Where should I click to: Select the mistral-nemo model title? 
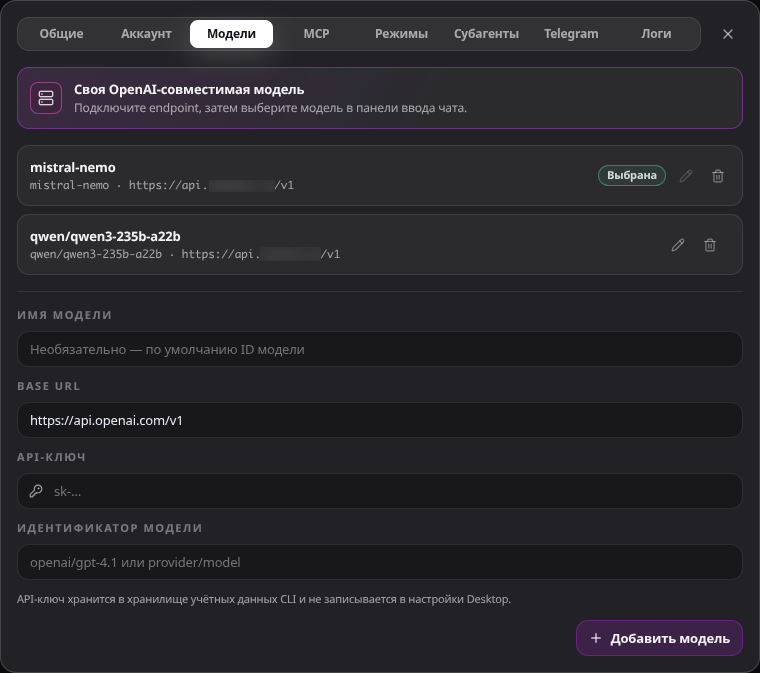[73, 168]
